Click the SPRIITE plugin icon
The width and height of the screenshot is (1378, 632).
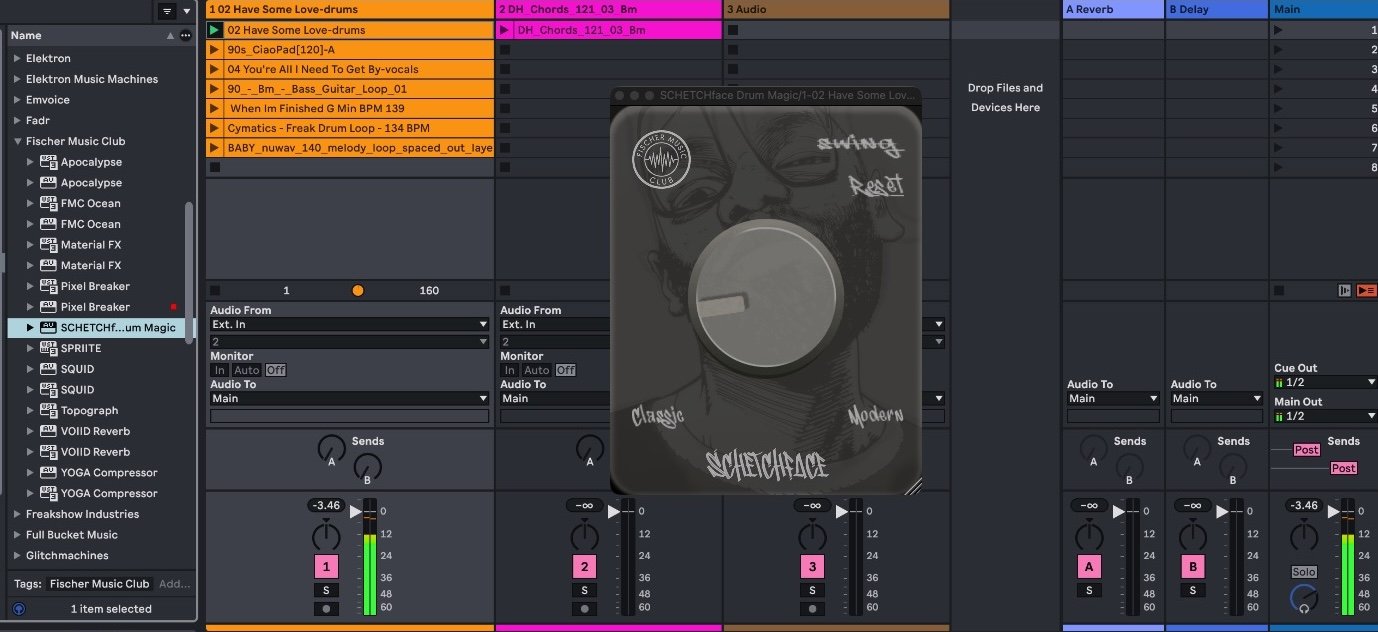point(48,348)
